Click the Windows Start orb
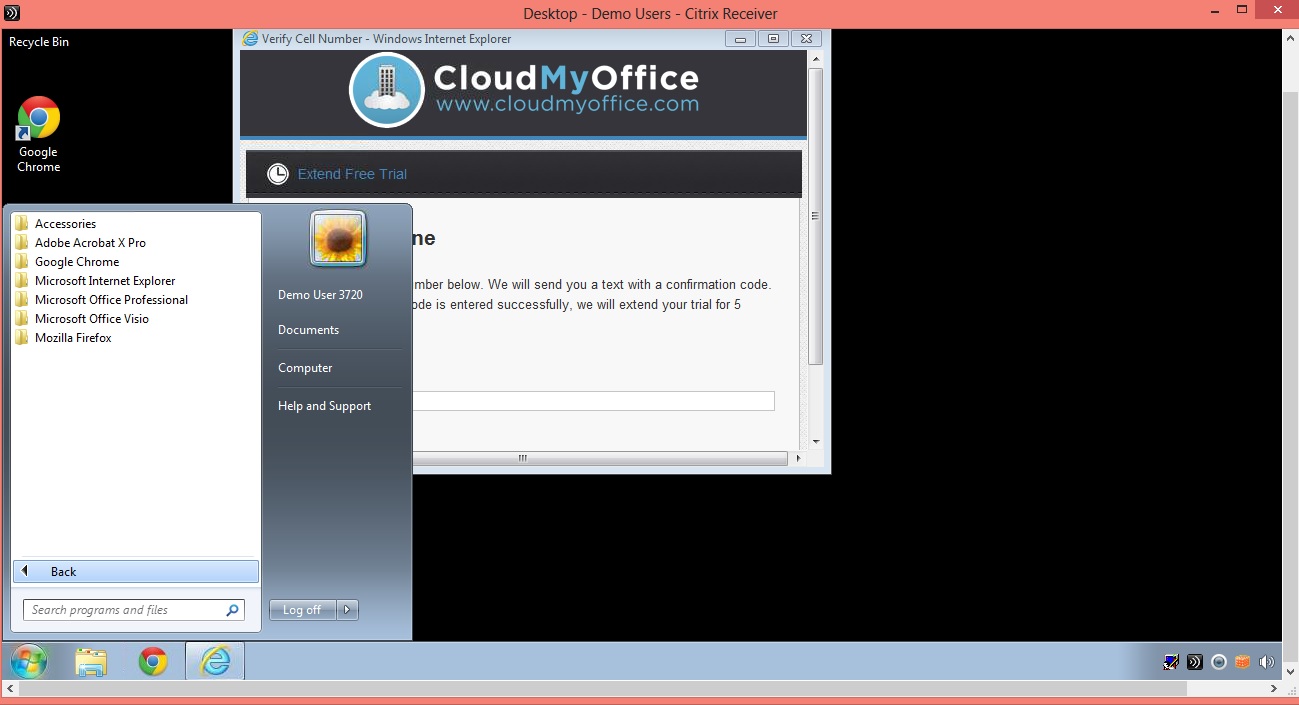 pos(28,661)
